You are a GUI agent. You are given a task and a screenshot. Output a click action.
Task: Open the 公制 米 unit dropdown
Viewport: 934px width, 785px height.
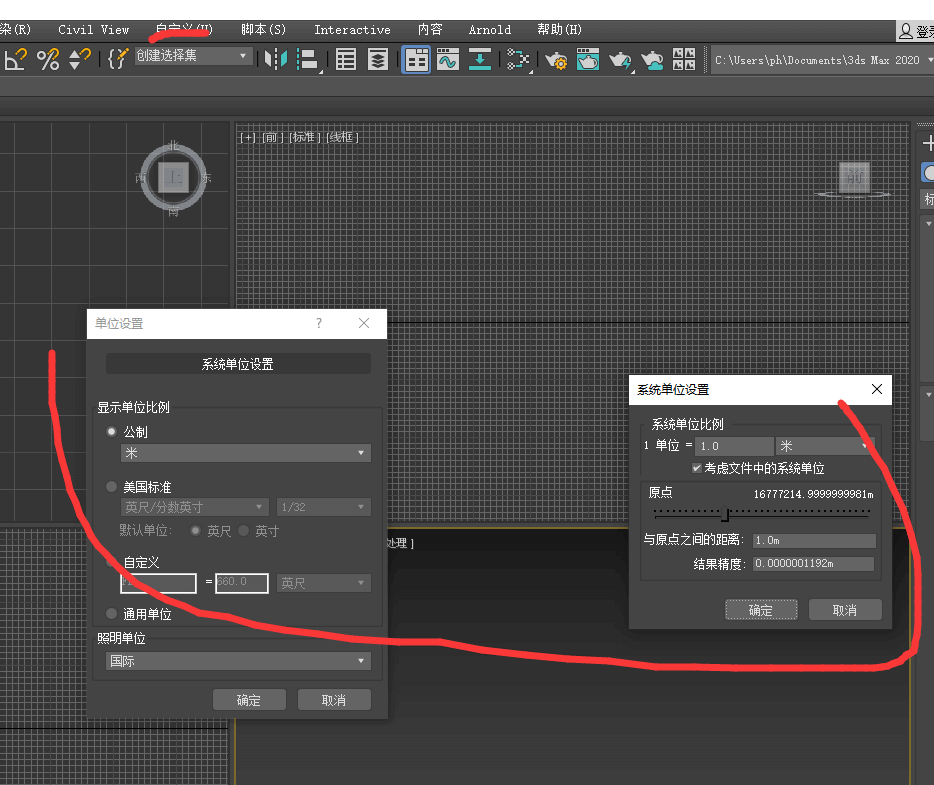click(245, 453)
